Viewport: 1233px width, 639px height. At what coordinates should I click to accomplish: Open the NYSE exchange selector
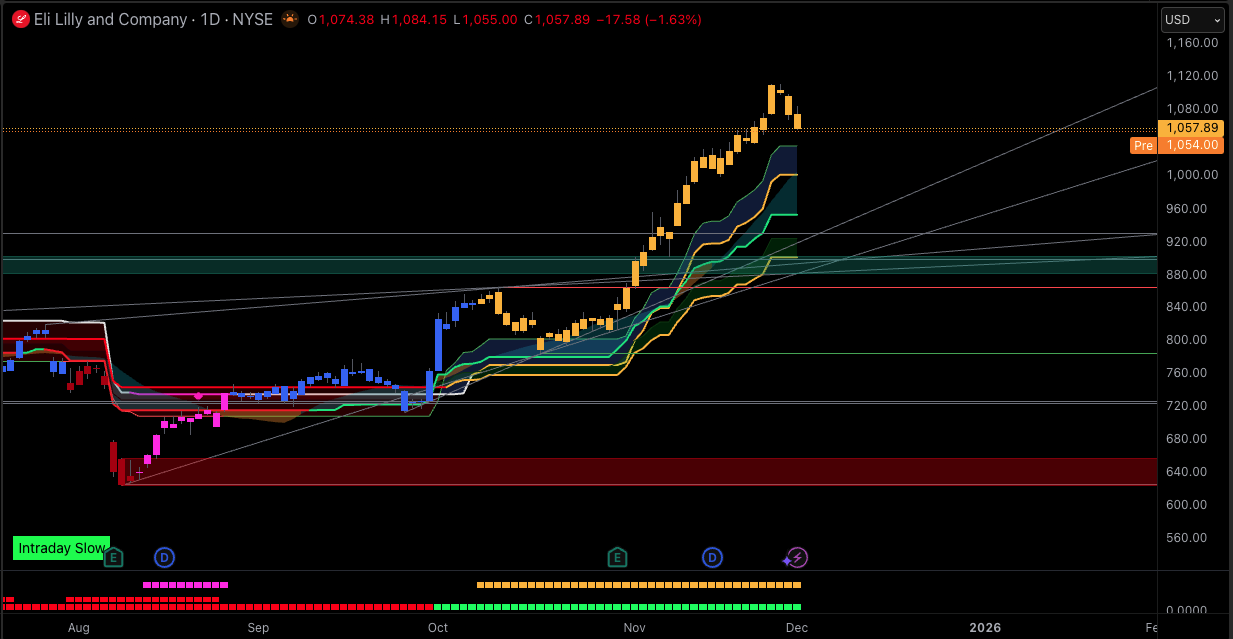253,19
